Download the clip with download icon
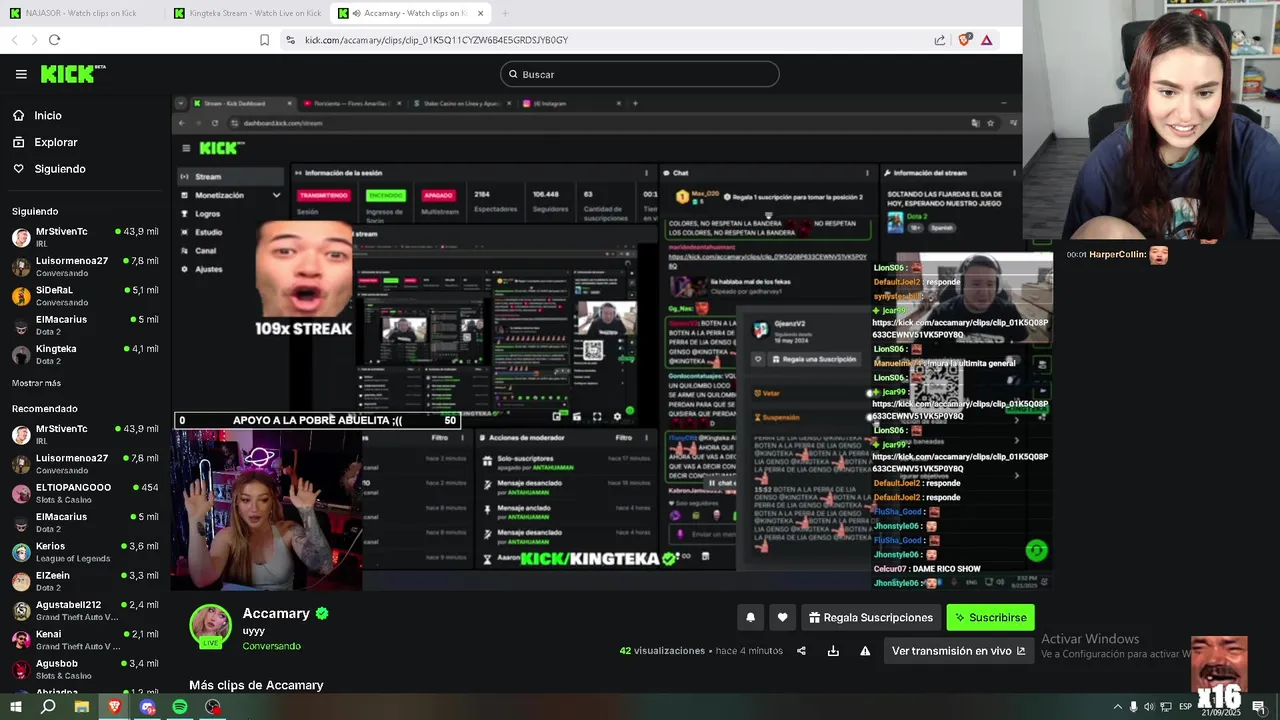The width and height of the screenshot is (1280, 720). click(833, 651)
